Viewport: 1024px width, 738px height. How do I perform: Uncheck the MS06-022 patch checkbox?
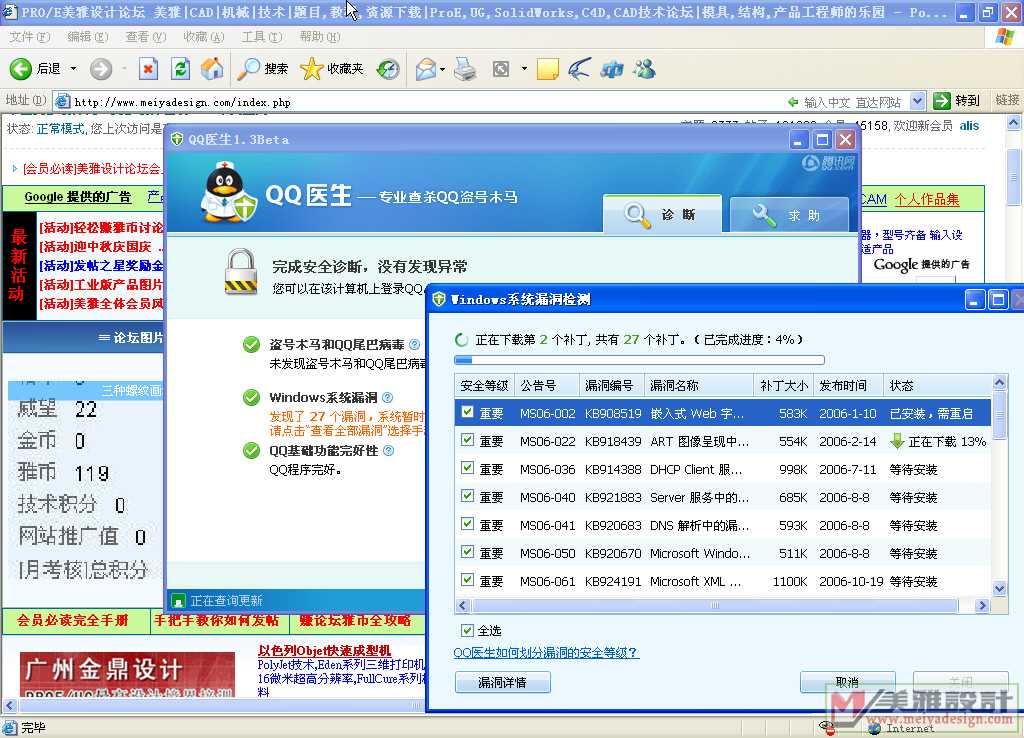tap(467, 440)
